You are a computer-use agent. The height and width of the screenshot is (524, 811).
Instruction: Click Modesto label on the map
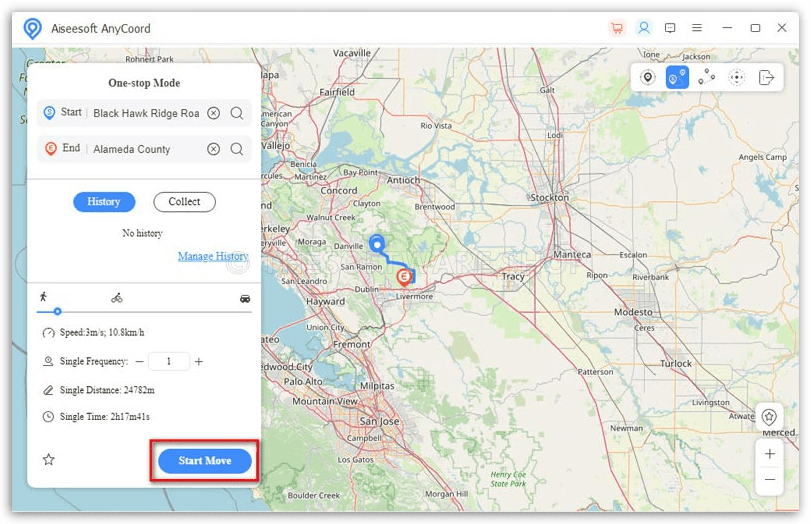coord(633,312)
